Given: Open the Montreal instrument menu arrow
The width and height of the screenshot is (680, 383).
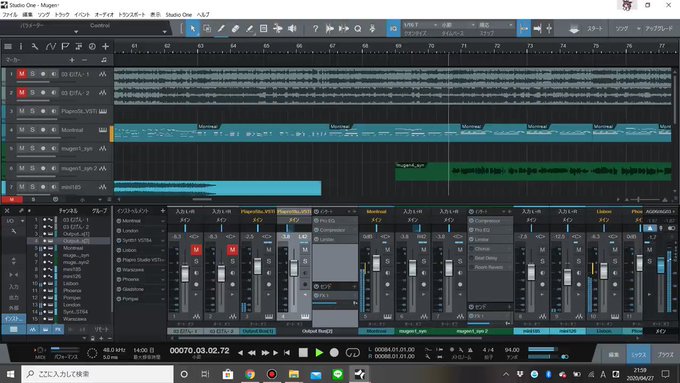Looking at the screenshot, I should 163,221.
